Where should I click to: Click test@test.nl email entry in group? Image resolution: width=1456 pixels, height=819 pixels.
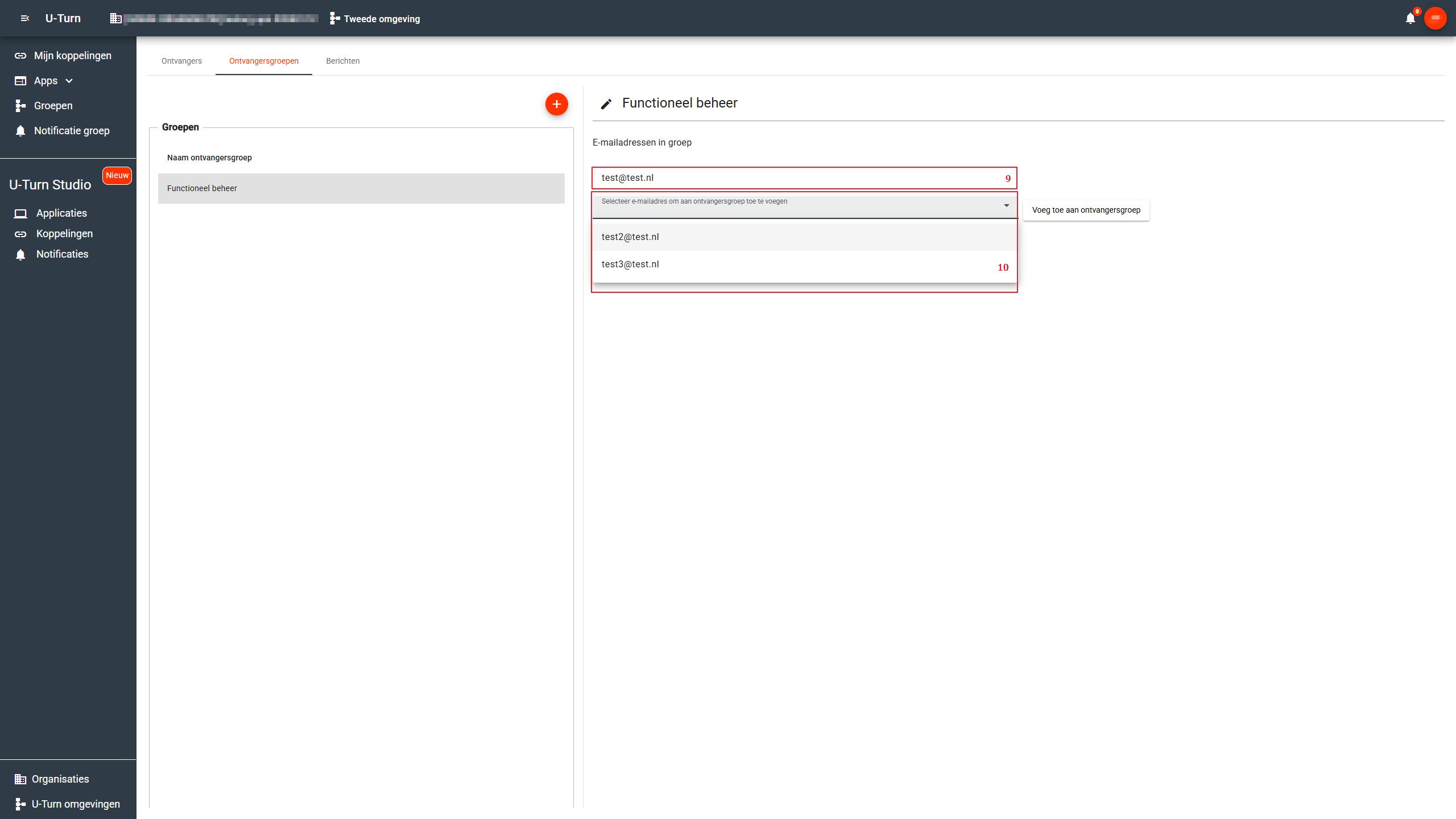[628, 178]
